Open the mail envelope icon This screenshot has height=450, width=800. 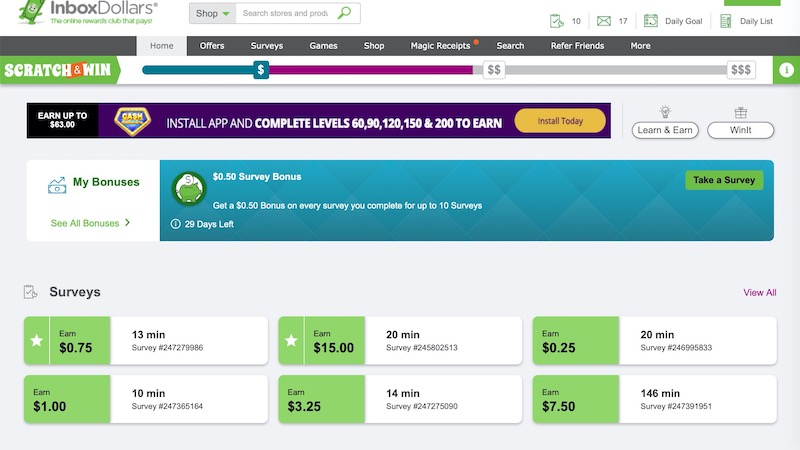pos(604,21)
